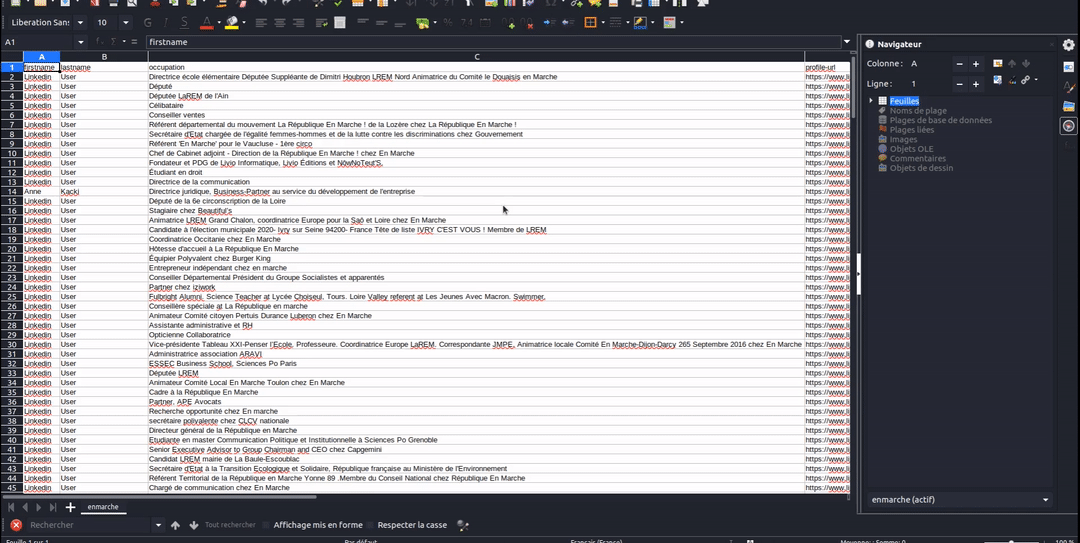Open borders dropdown arrow
1080x543 pixels.
pos(603,23)
